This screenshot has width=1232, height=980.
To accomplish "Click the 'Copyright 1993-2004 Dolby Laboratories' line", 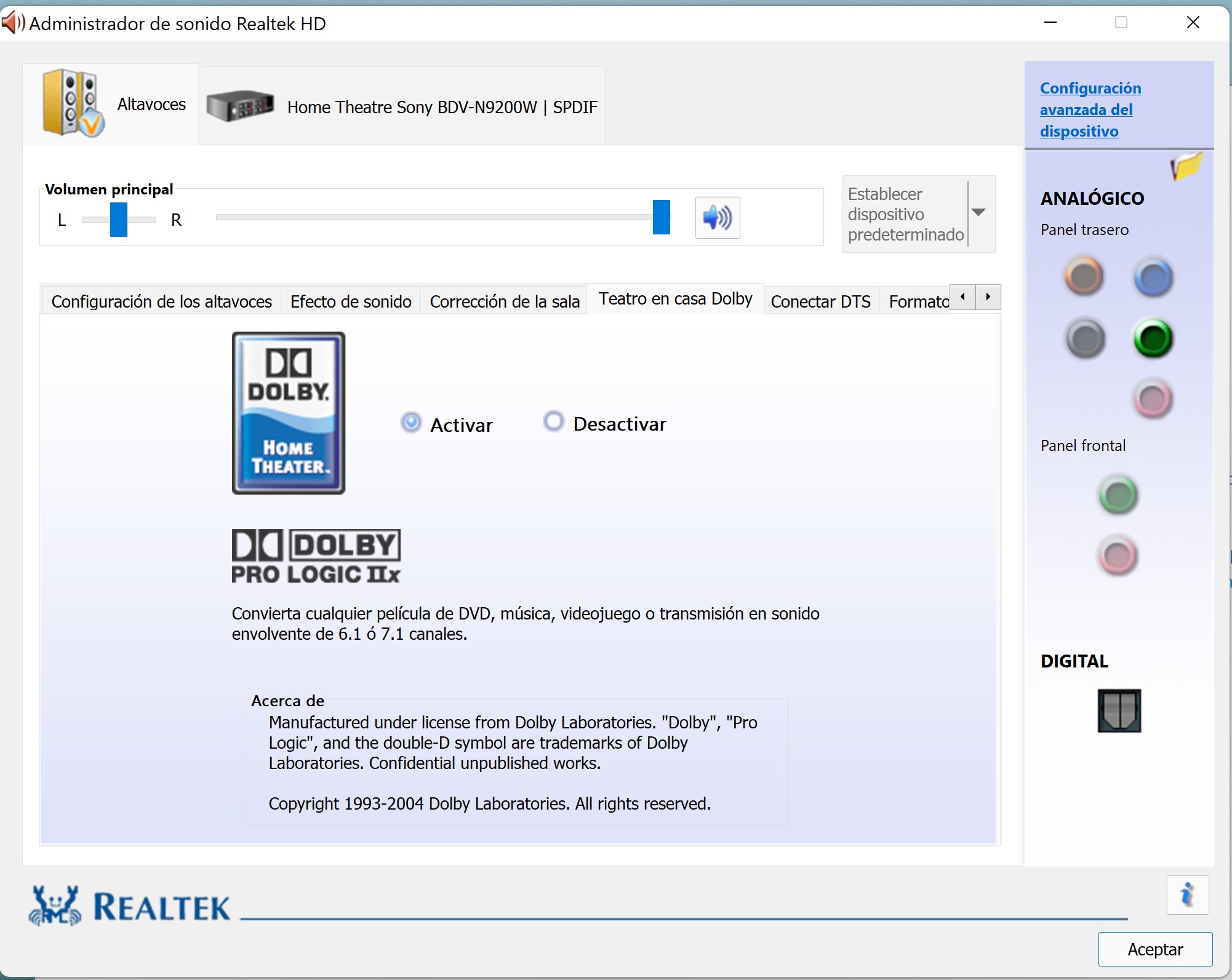I will tap(489, 803).
